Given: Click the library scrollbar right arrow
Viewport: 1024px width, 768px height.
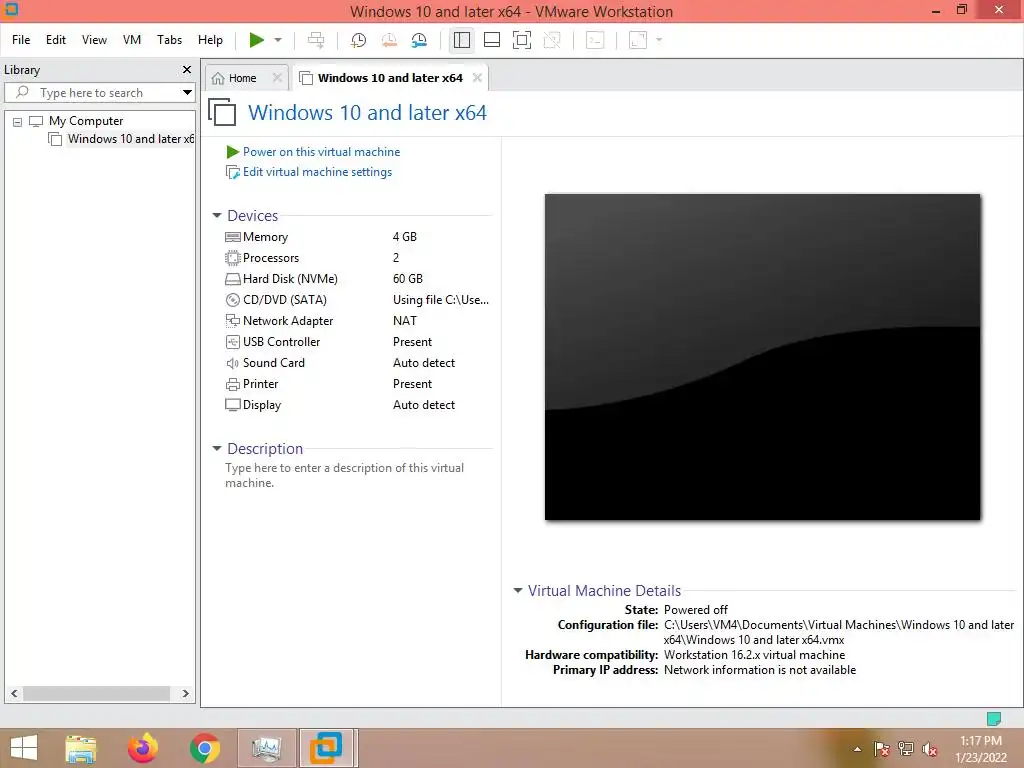Looking at the screenshot, I should click(185, 694).
